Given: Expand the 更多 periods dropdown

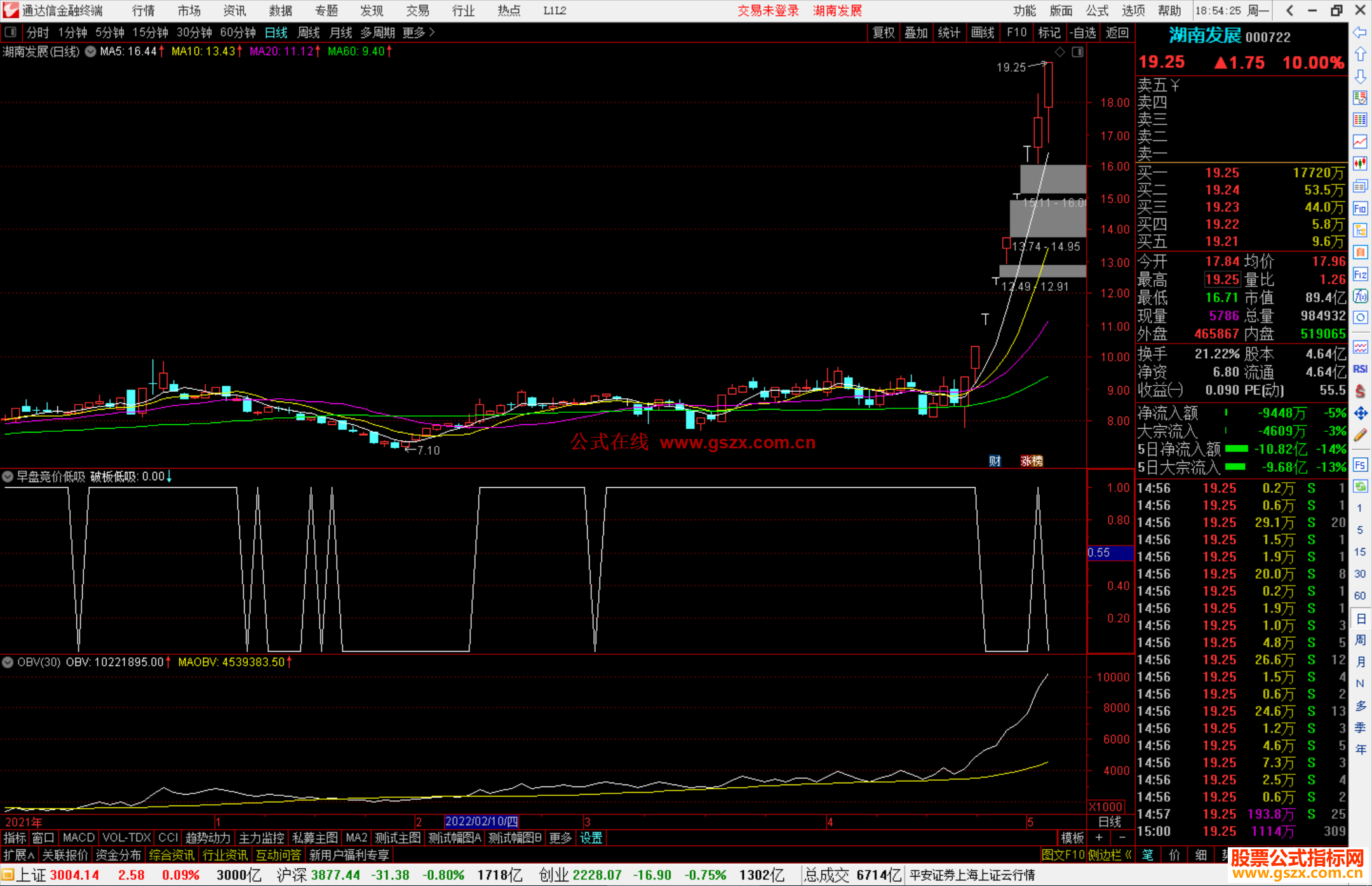Looking at the screenshot, I should tap(419, 32).
